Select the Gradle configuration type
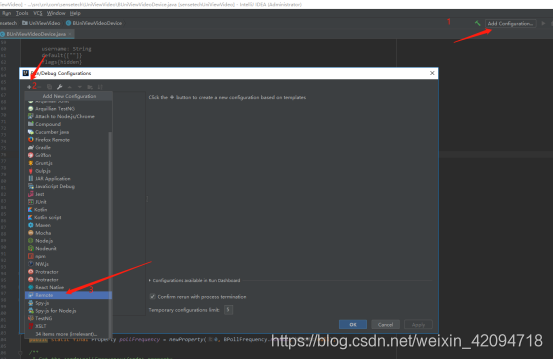553x360 pixels. point(68,147)
